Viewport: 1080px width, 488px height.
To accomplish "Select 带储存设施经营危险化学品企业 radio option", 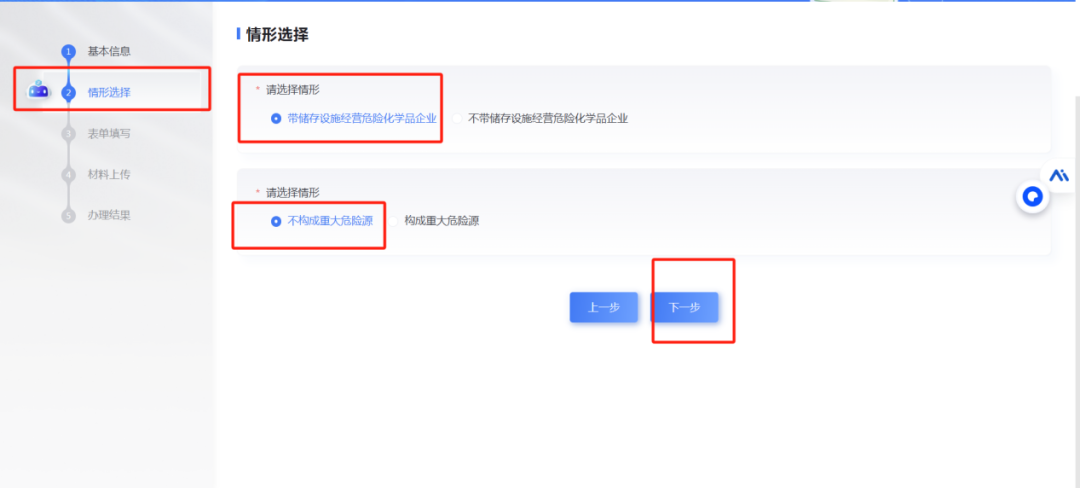I will [x=276, y=118].
